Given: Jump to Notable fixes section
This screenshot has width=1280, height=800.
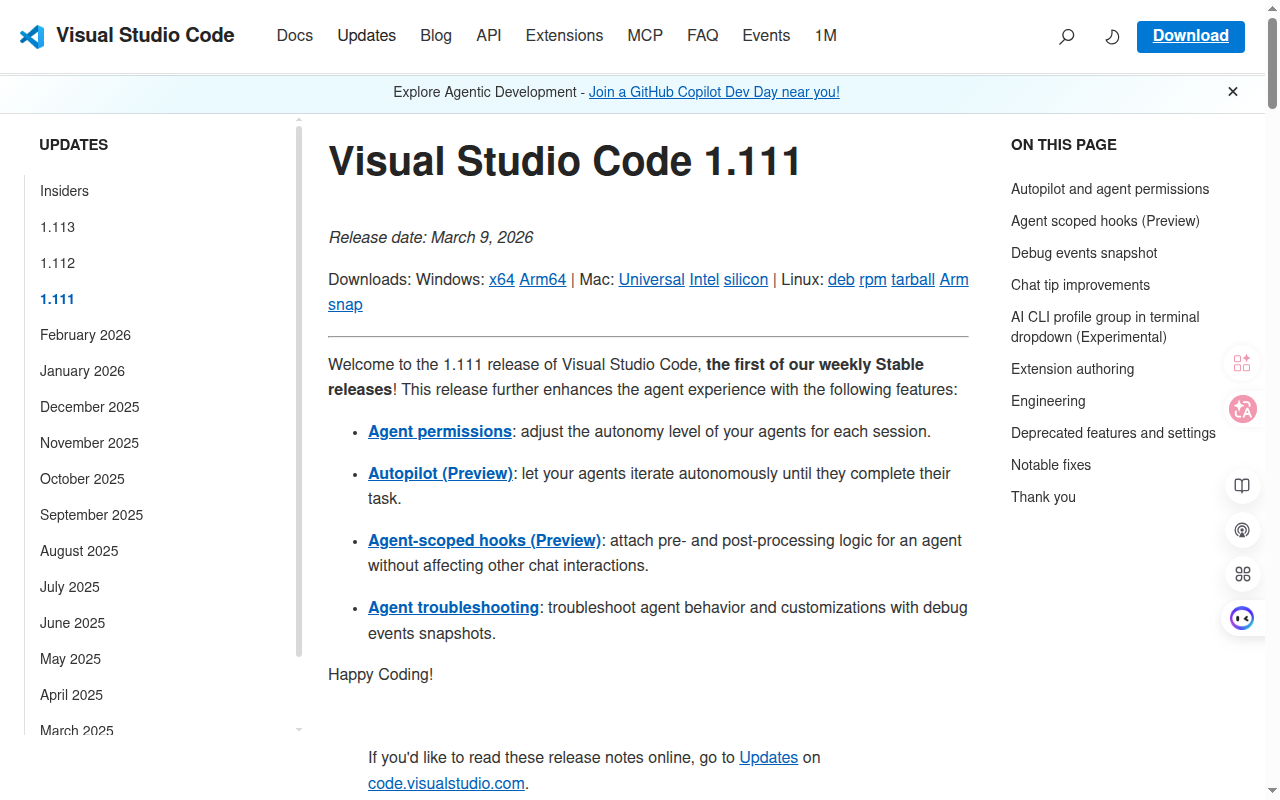Looking at the screenshot, I should point(1050,465).
